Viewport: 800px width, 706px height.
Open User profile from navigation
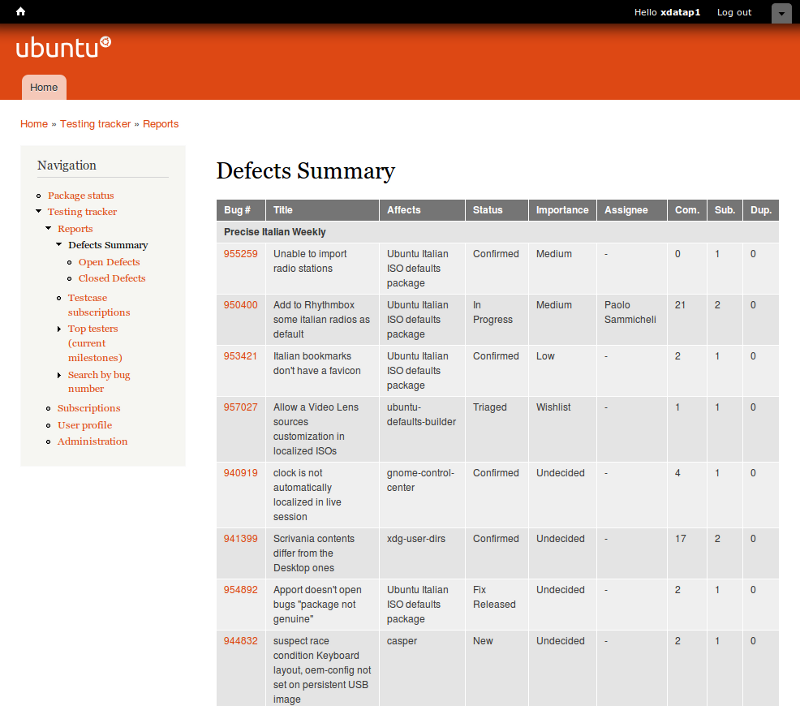[x=84, y=425]
